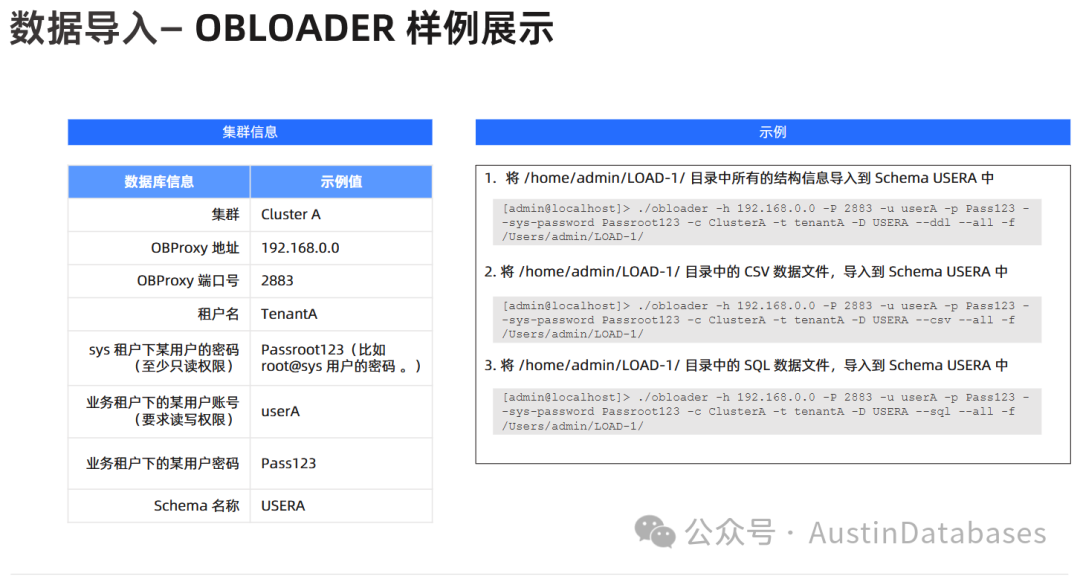This screenshot has width=1080, height=576.
Task: Click example 1 heading about 结构信息导入
Action: pos(739,178)
